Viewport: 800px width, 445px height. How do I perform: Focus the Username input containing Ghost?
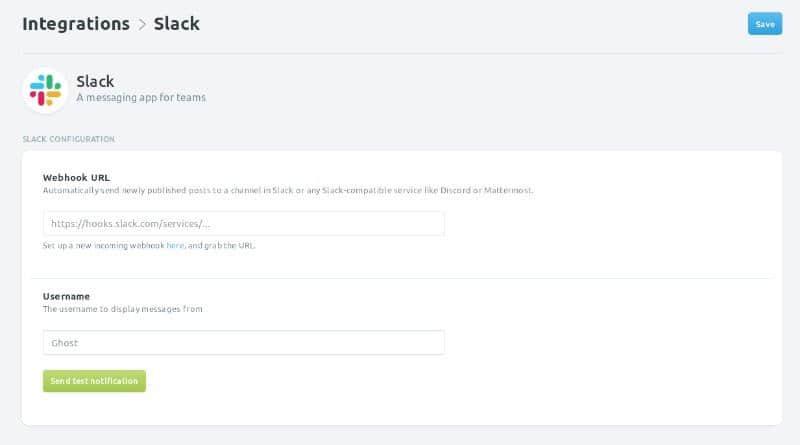tap(243, 343)
